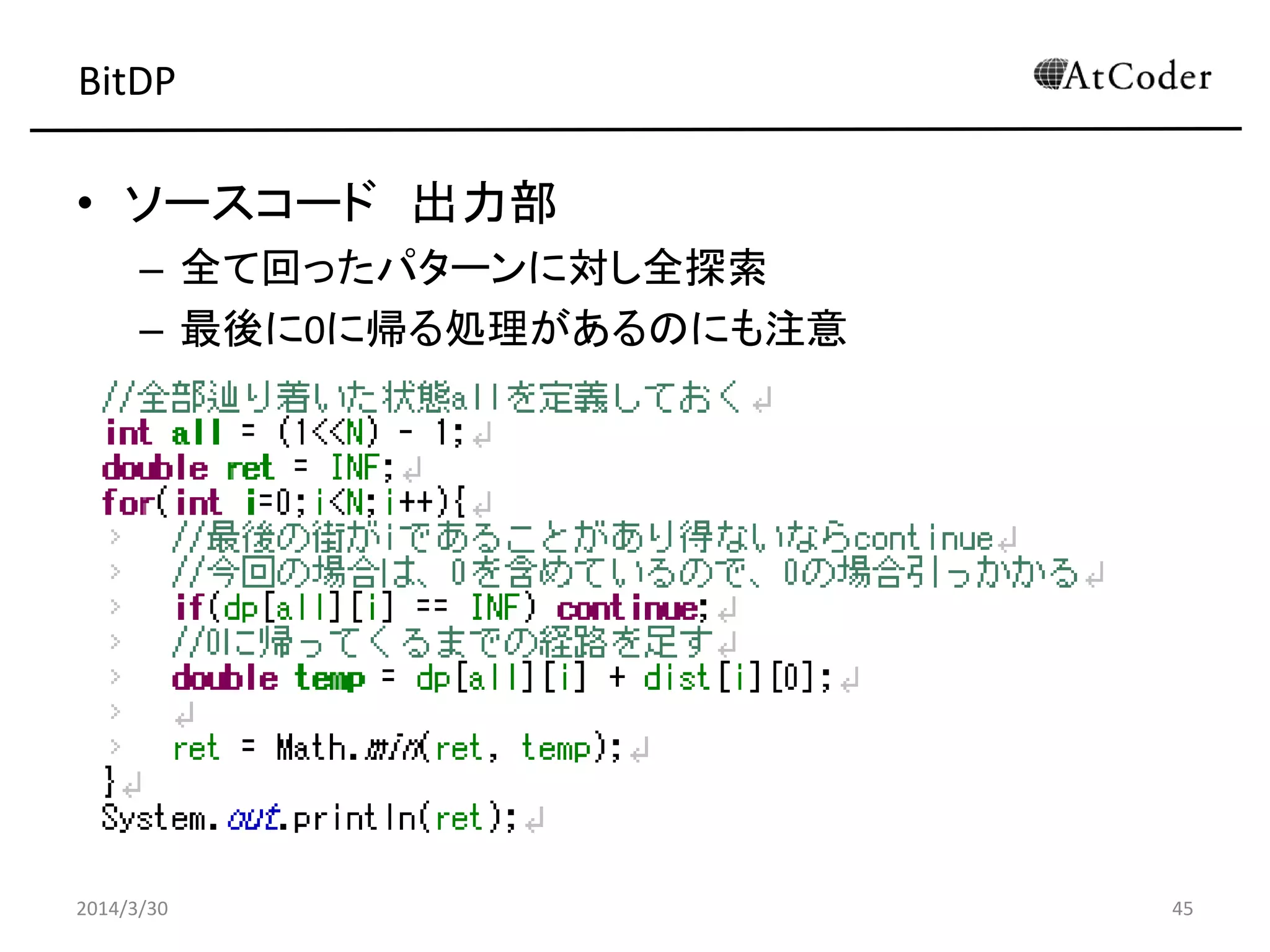Click the bullet 全て回ったパターンに対し全探索
1270x952 pixels.
(474, 268)
